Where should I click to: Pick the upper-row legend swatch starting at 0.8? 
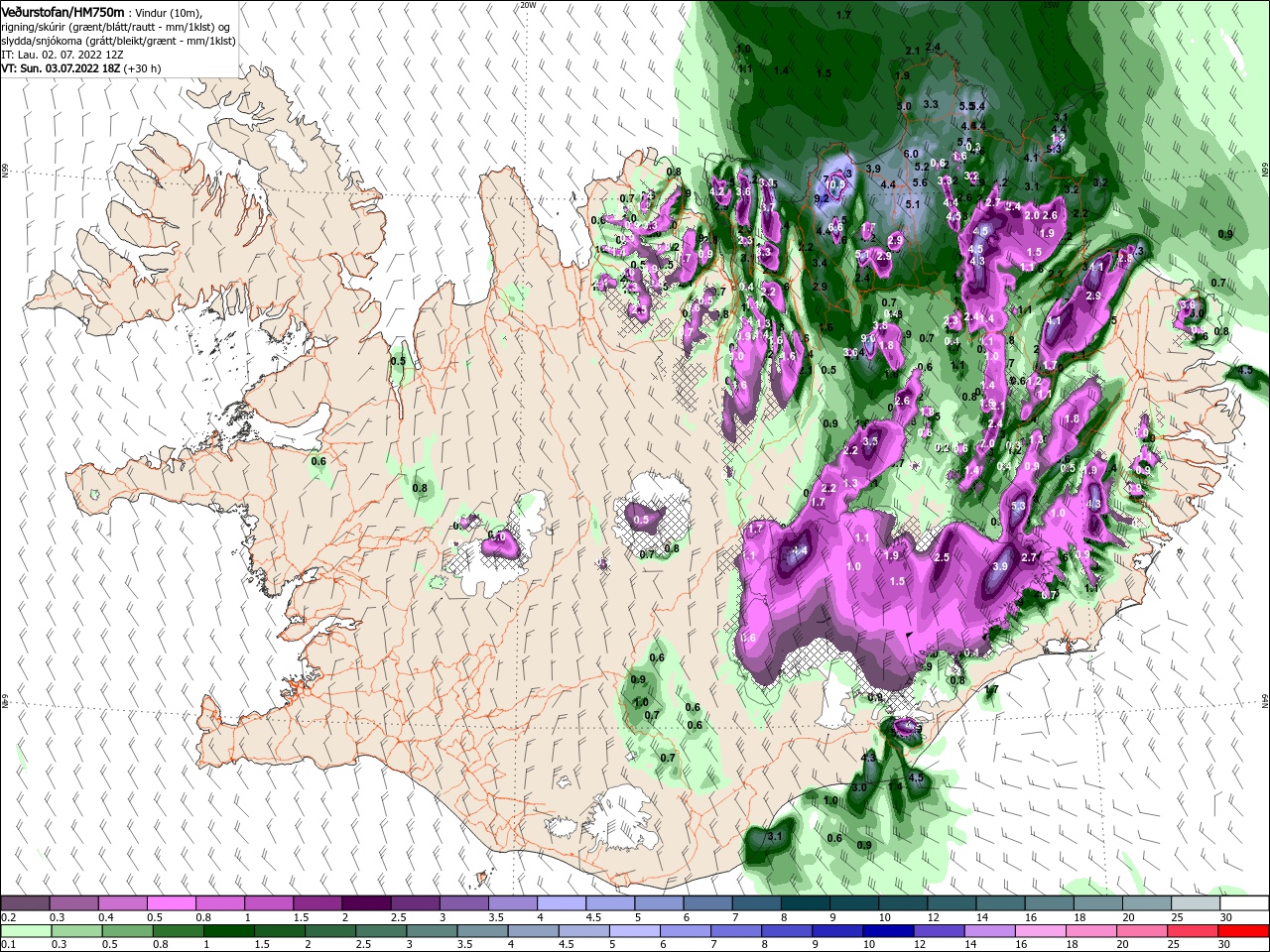[219, 903]
